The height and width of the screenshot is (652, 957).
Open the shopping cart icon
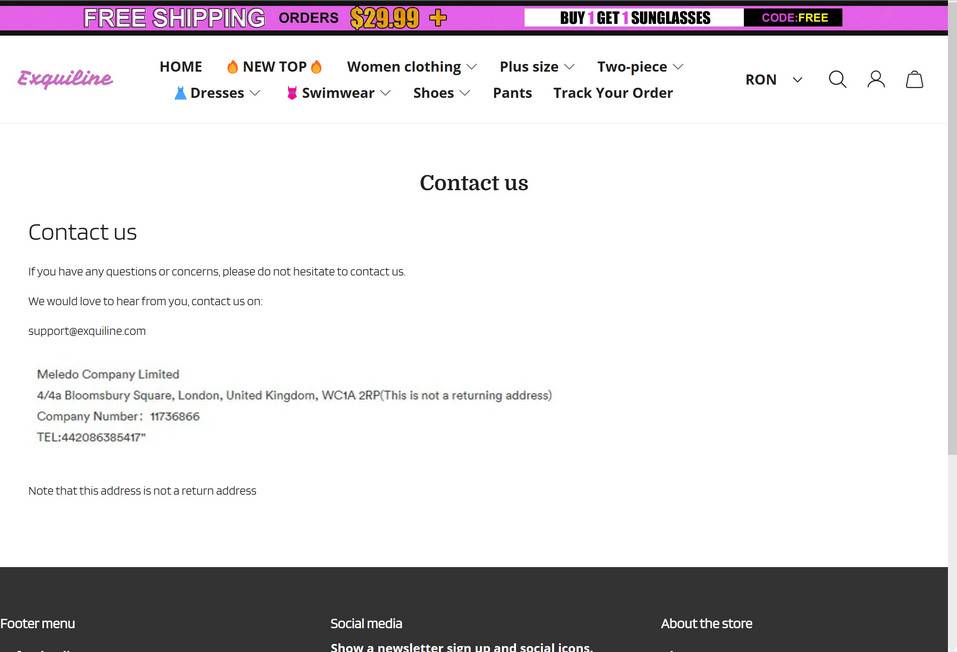914,79
